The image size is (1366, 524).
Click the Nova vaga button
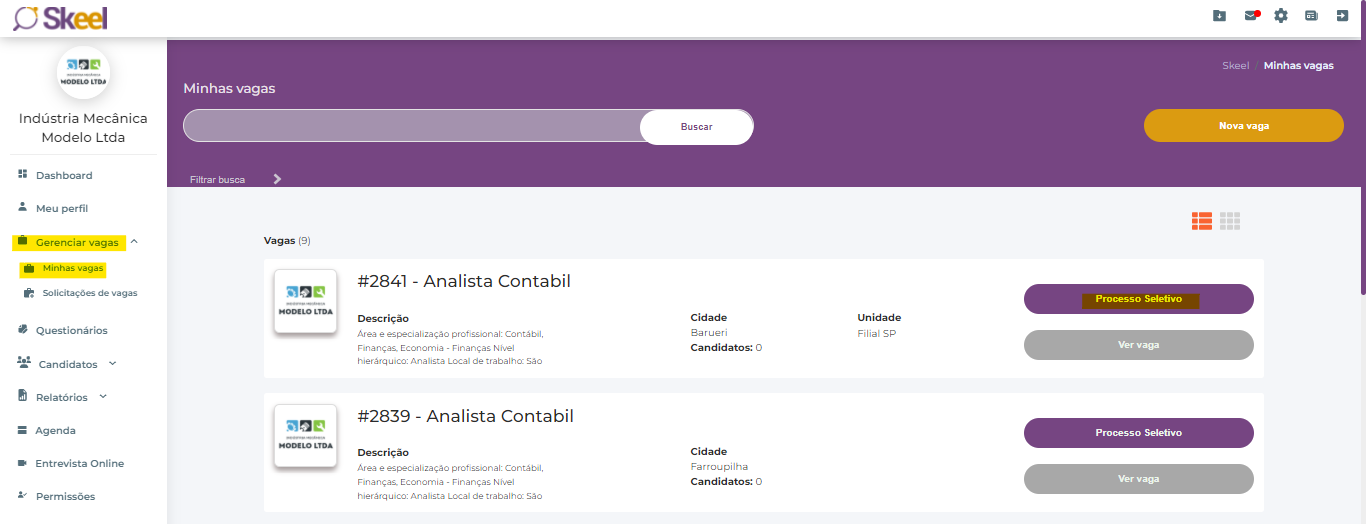click(x=1243, y=126)
